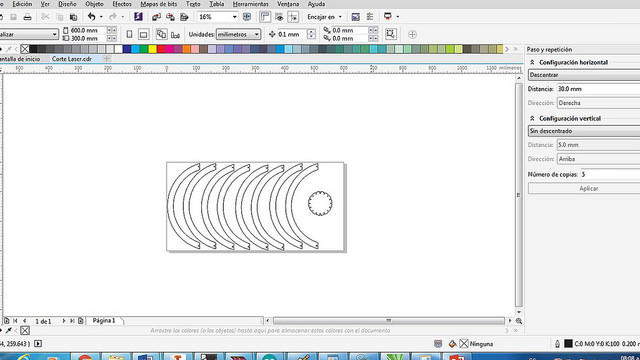Toggle show rulers button
Screen dimensions: 640x360
265,17
